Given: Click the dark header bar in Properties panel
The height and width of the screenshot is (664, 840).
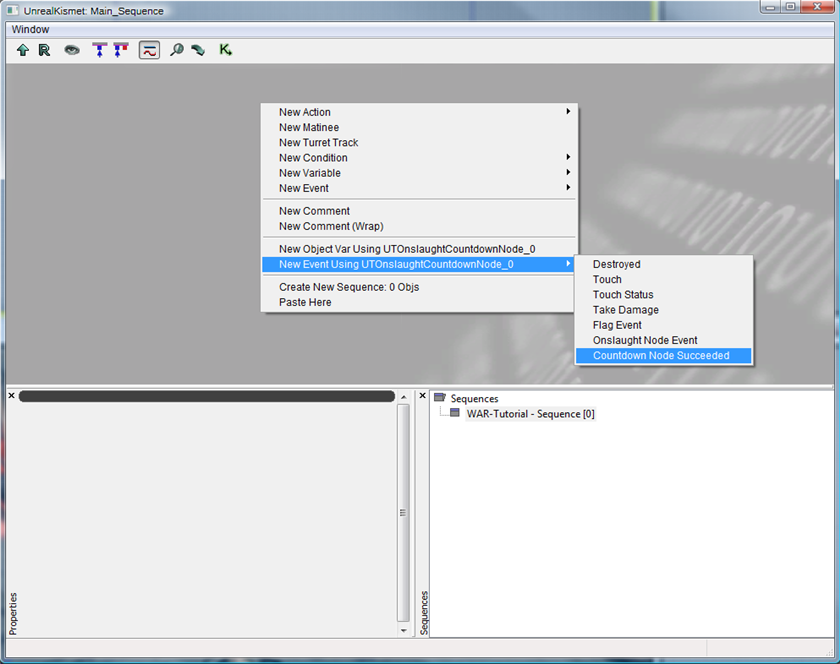Looking at the screenshot, I should 207,396.
